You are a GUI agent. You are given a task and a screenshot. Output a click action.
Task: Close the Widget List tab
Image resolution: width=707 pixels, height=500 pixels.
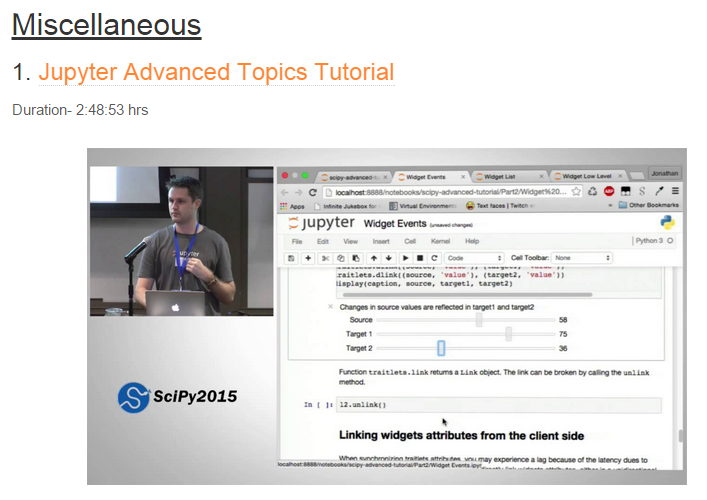point(541,176)
